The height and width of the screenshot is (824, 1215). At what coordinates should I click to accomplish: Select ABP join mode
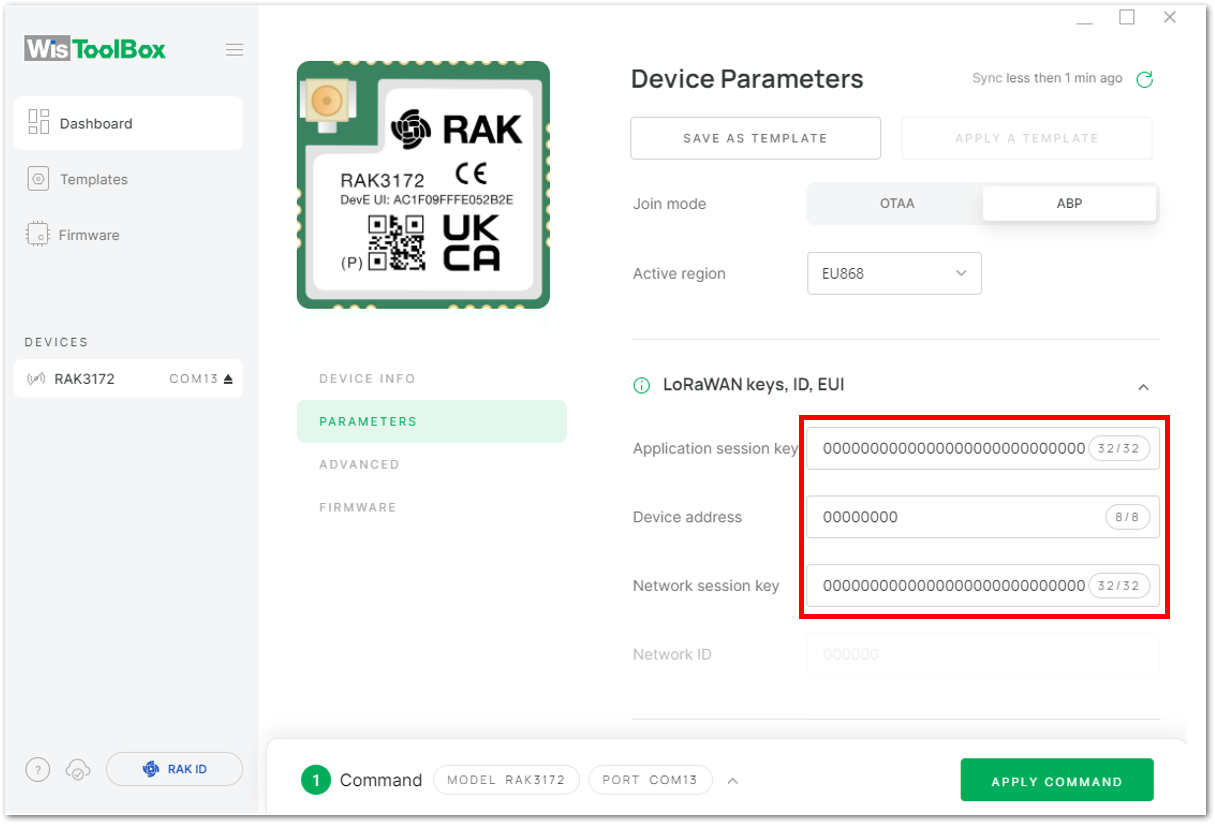[x=1070, y=203]
